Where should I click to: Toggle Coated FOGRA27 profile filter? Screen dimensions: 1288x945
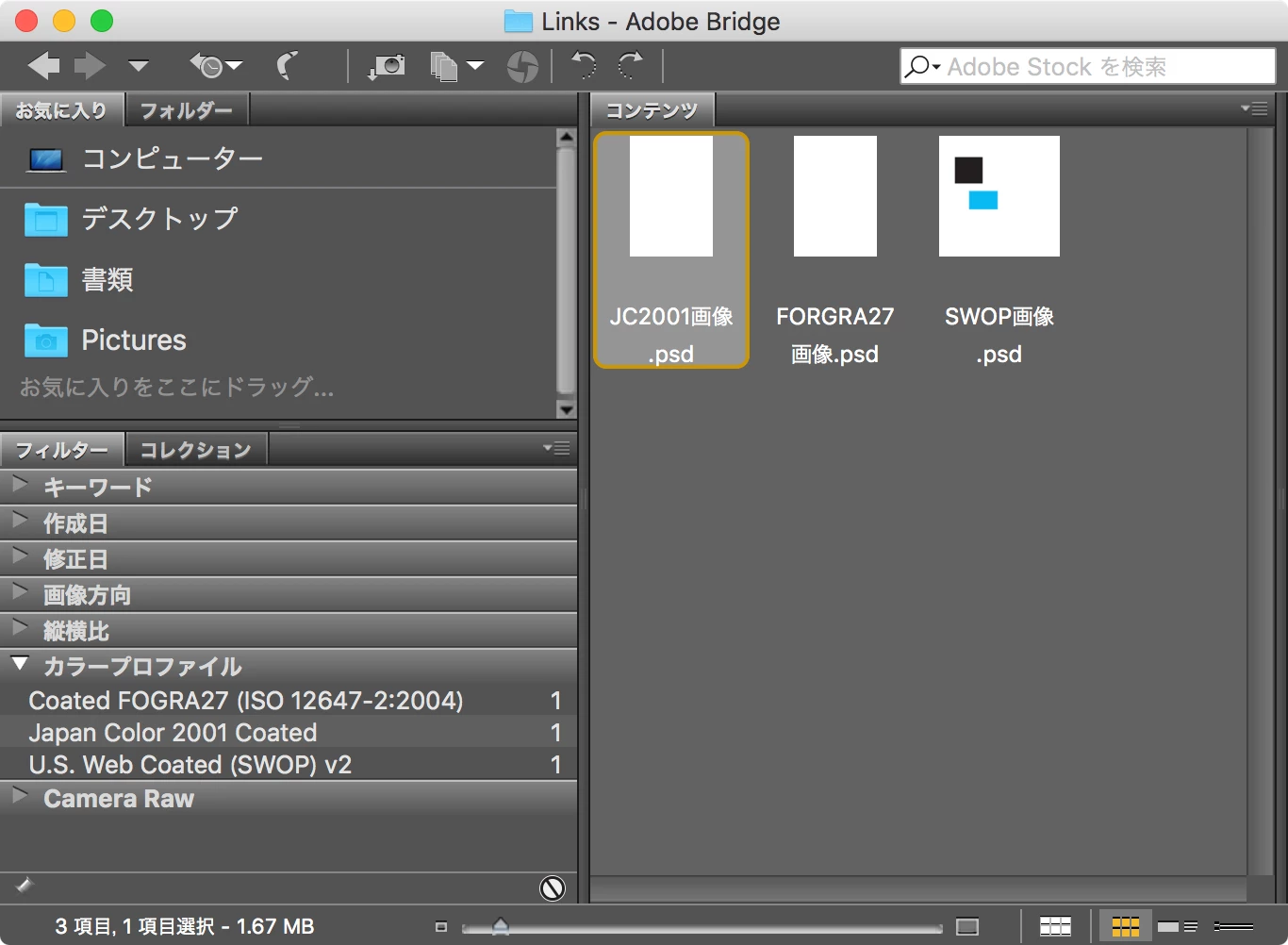[x=289, y=700]
